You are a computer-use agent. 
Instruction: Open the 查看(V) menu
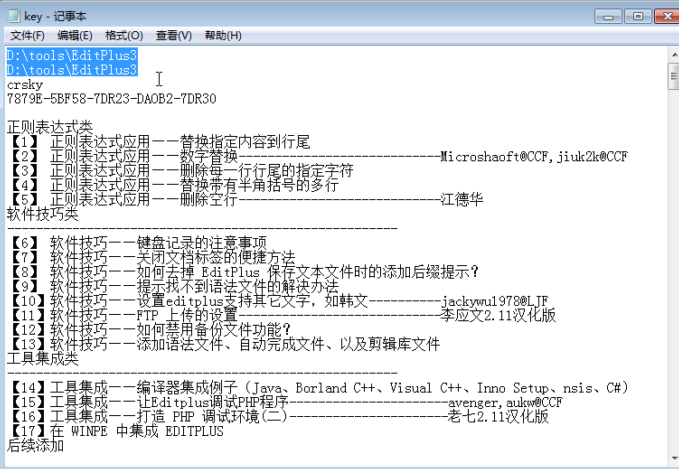(174, 36)
